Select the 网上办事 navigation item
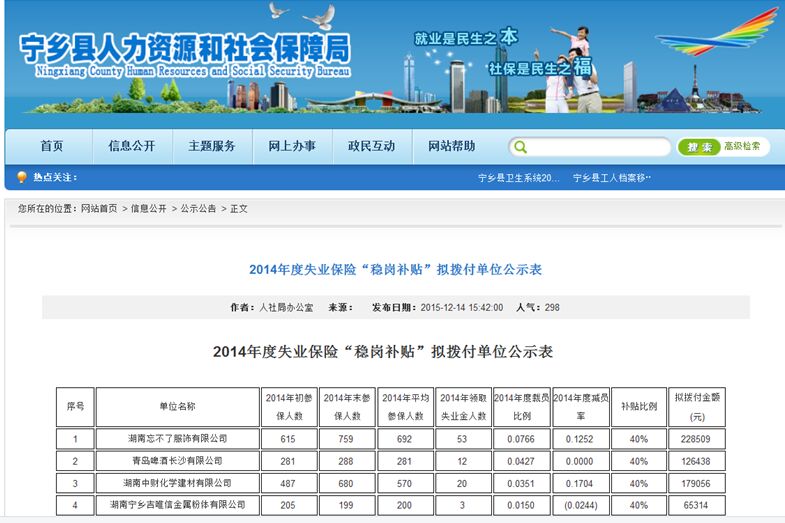Screen dimensions: 785x523 click(292, 146)
